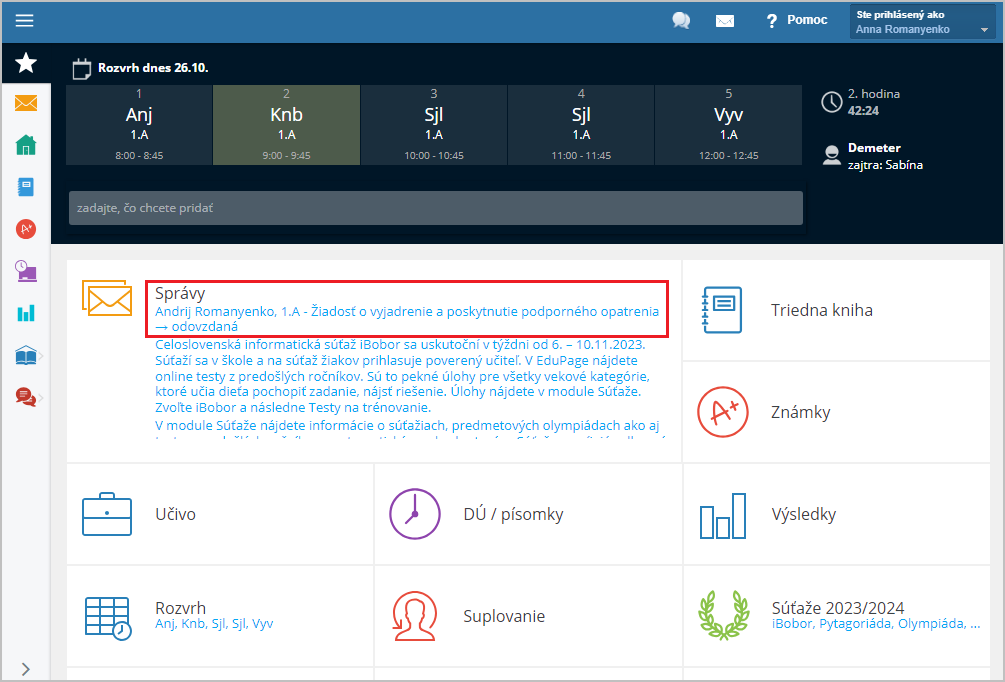Open the Súťaže laurel wreath icon
The width and height of the screenshot is (1005, 682).
click(x=723, y=615)
